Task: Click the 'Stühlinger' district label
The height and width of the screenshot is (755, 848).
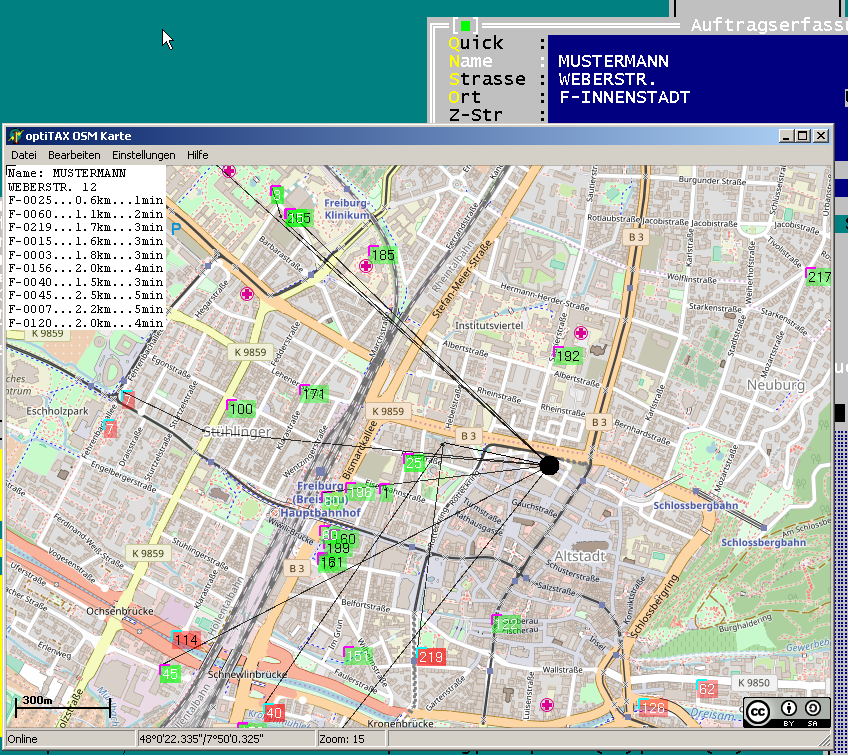Action: (236, 432)
